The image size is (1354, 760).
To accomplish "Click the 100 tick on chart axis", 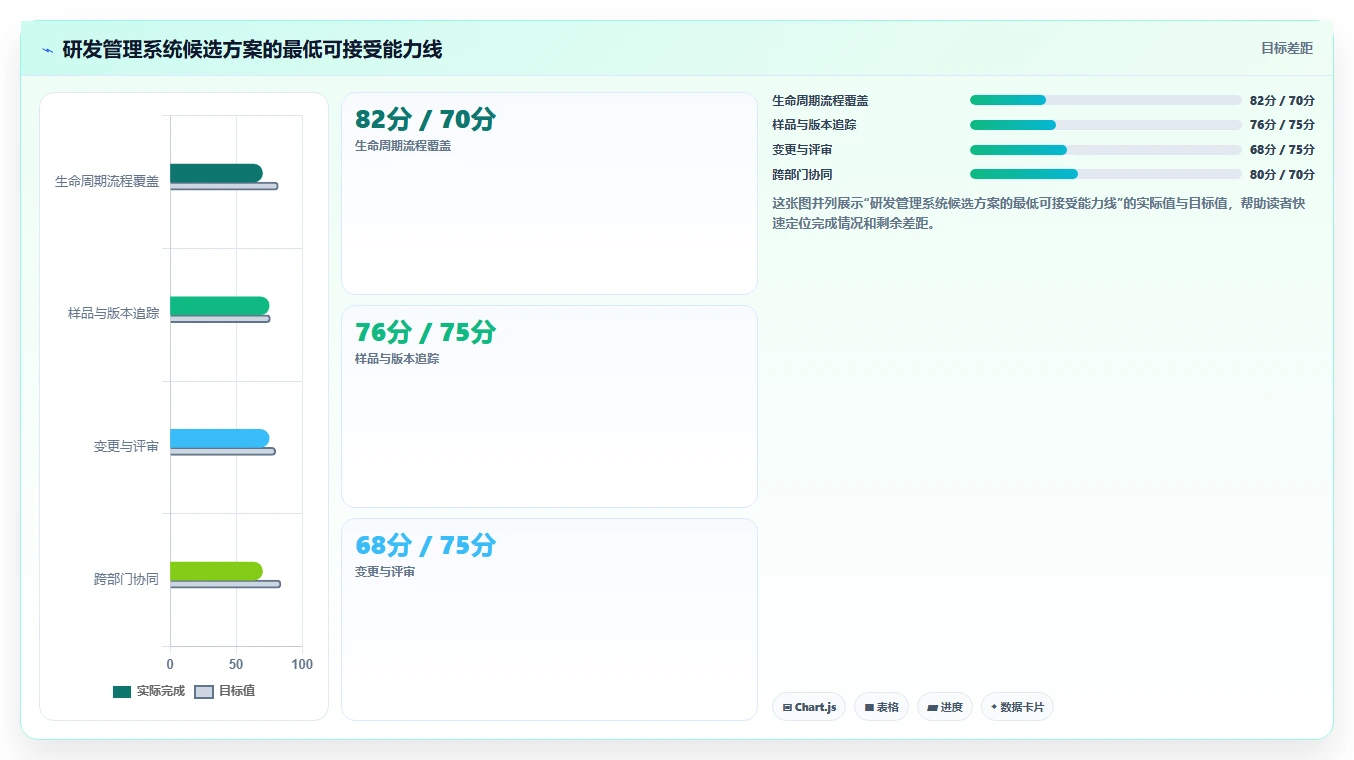I will (x=302, y=664).
